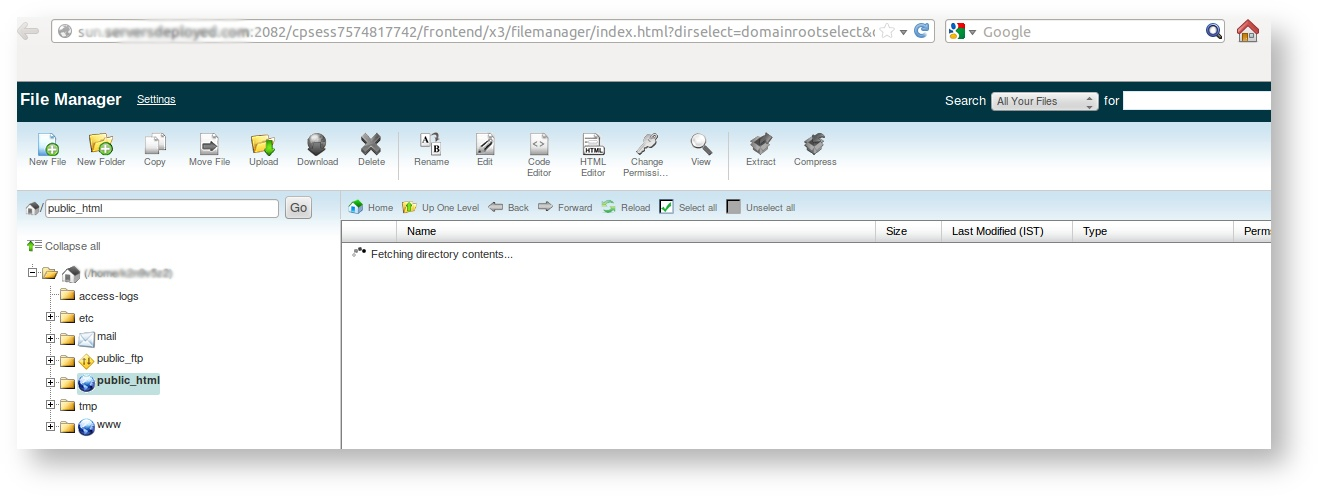Open the Code Editor tool
The height and width of the screenshot is (497, 1319).
(539, 144)
